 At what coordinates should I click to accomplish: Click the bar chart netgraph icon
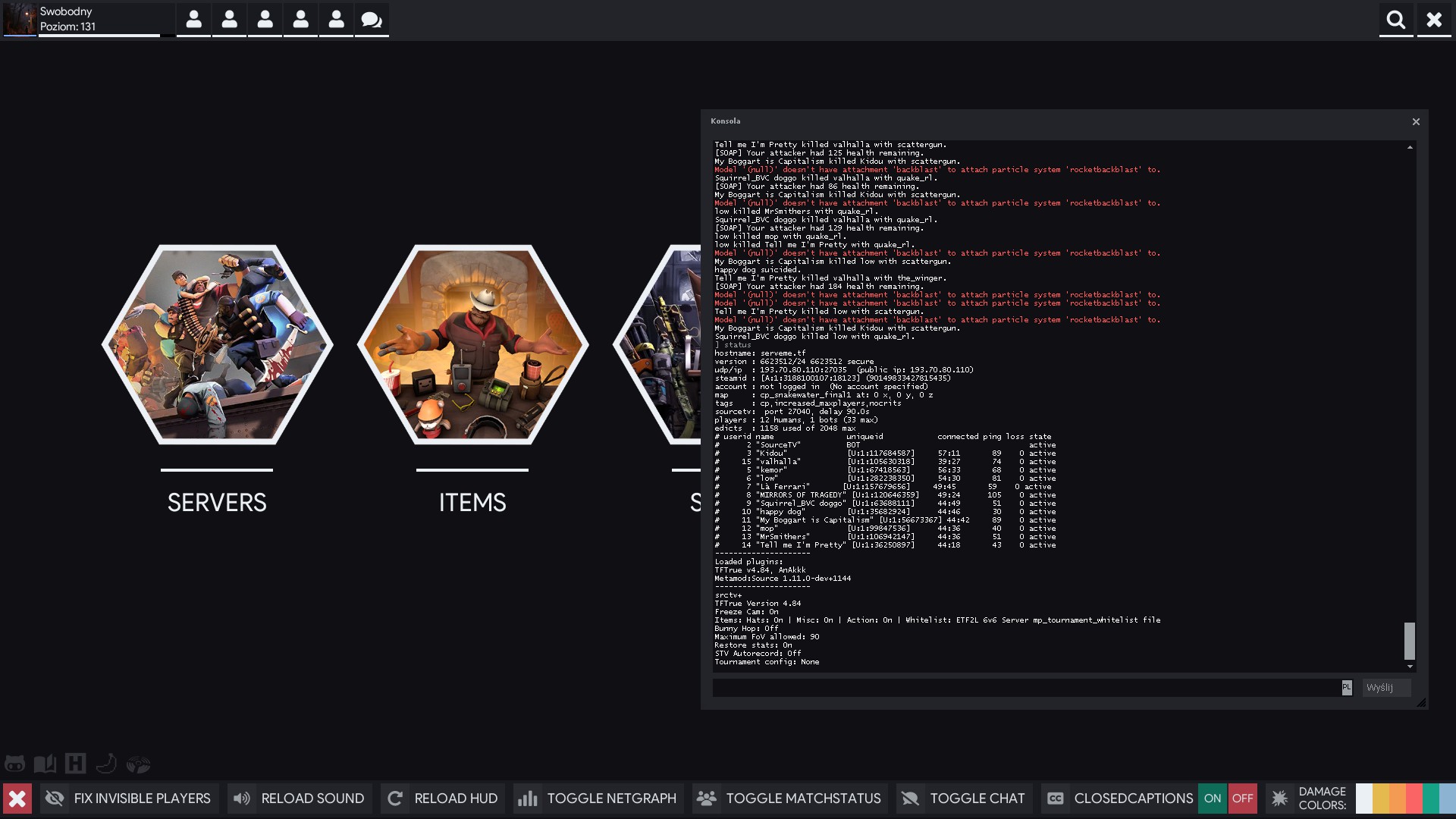[528, 799]
